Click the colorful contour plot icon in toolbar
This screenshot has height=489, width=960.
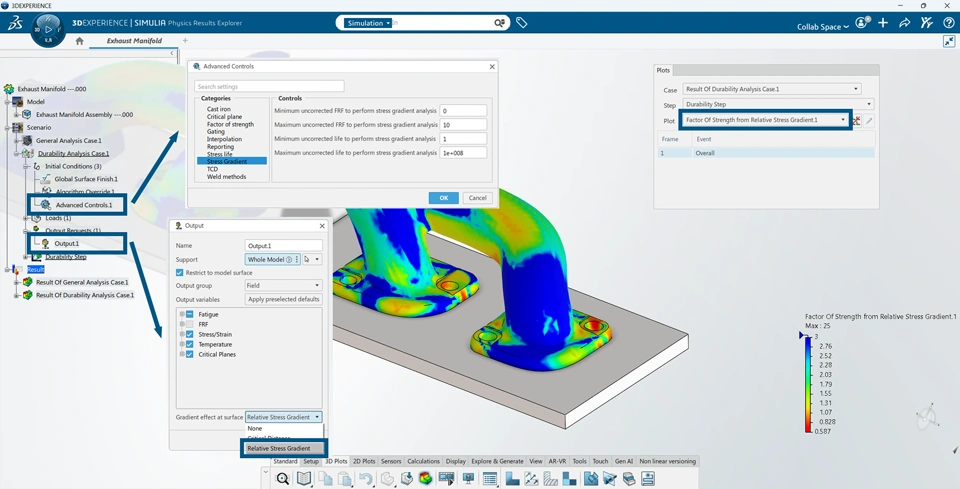click(x=425, y=479)
